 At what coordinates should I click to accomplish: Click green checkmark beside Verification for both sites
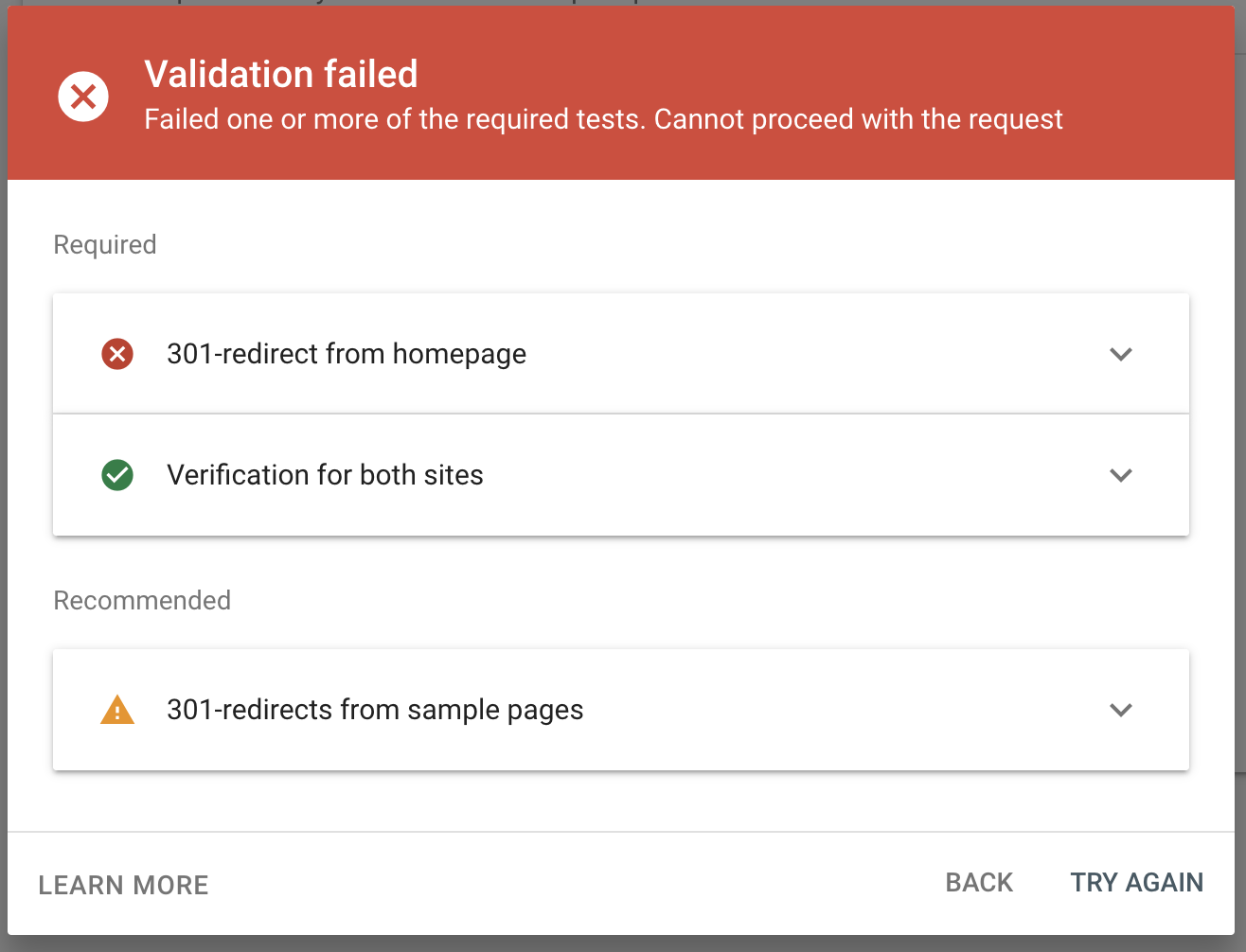(117, 475)
